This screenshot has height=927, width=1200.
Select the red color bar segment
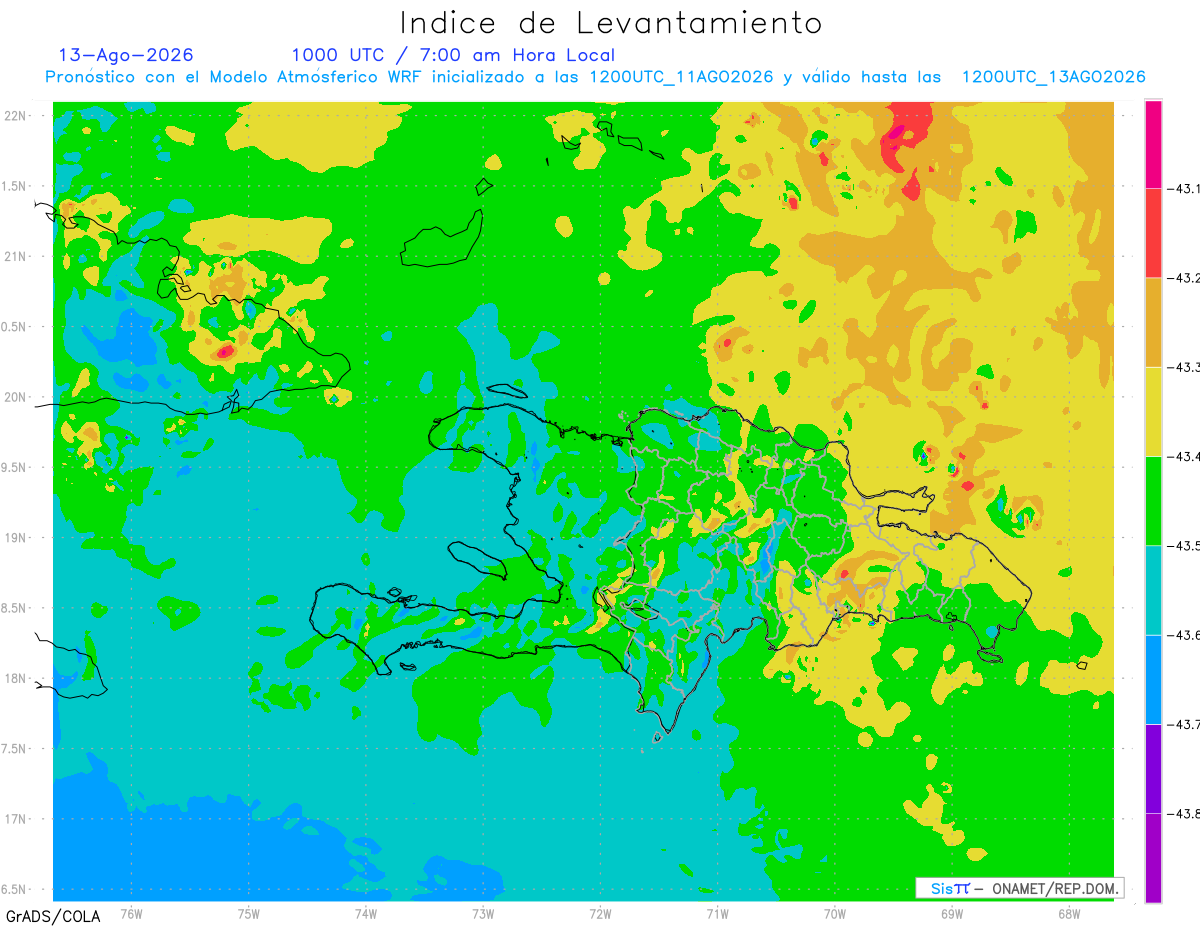click(1153, 232)
